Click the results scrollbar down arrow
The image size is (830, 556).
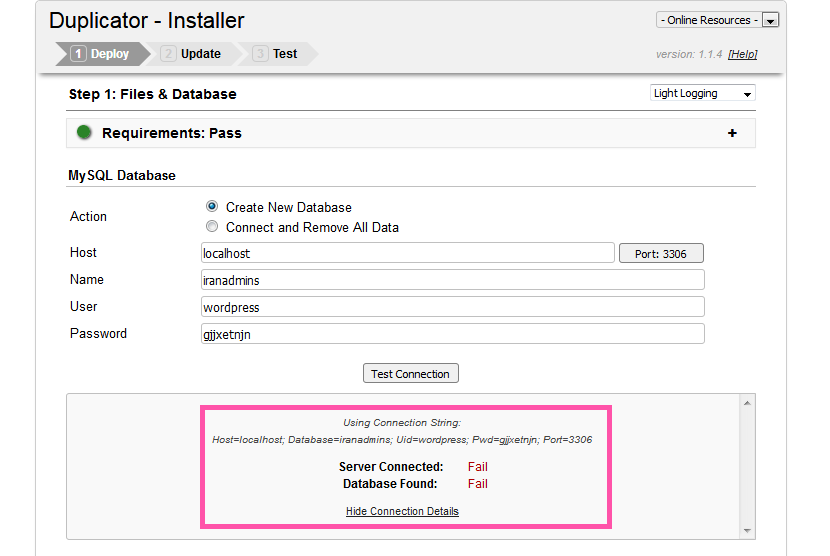pos(747,530)
